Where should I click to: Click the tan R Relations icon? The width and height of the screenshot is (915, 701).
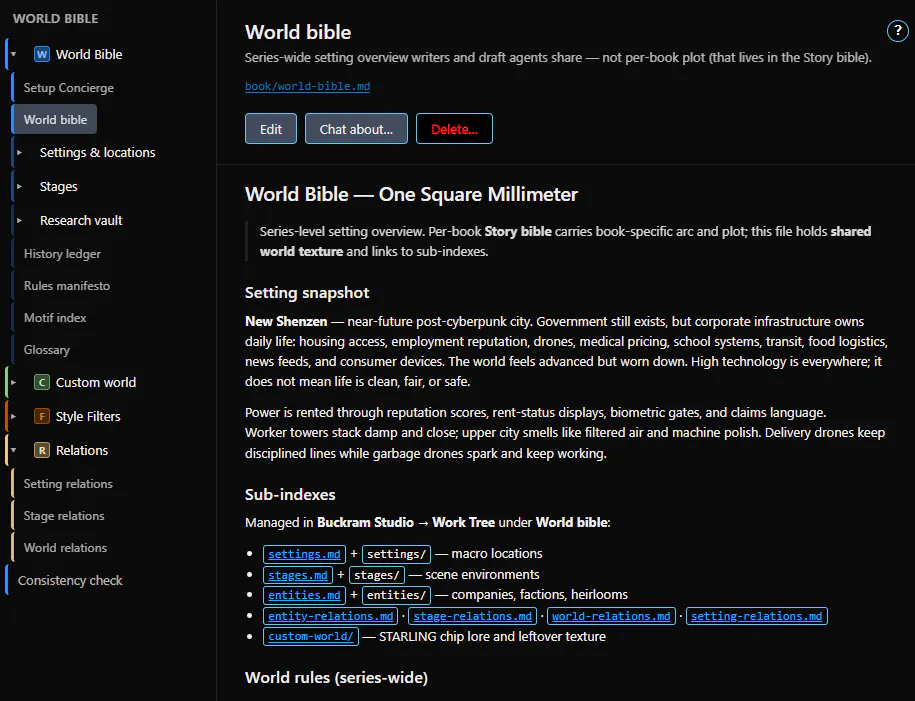42,450
